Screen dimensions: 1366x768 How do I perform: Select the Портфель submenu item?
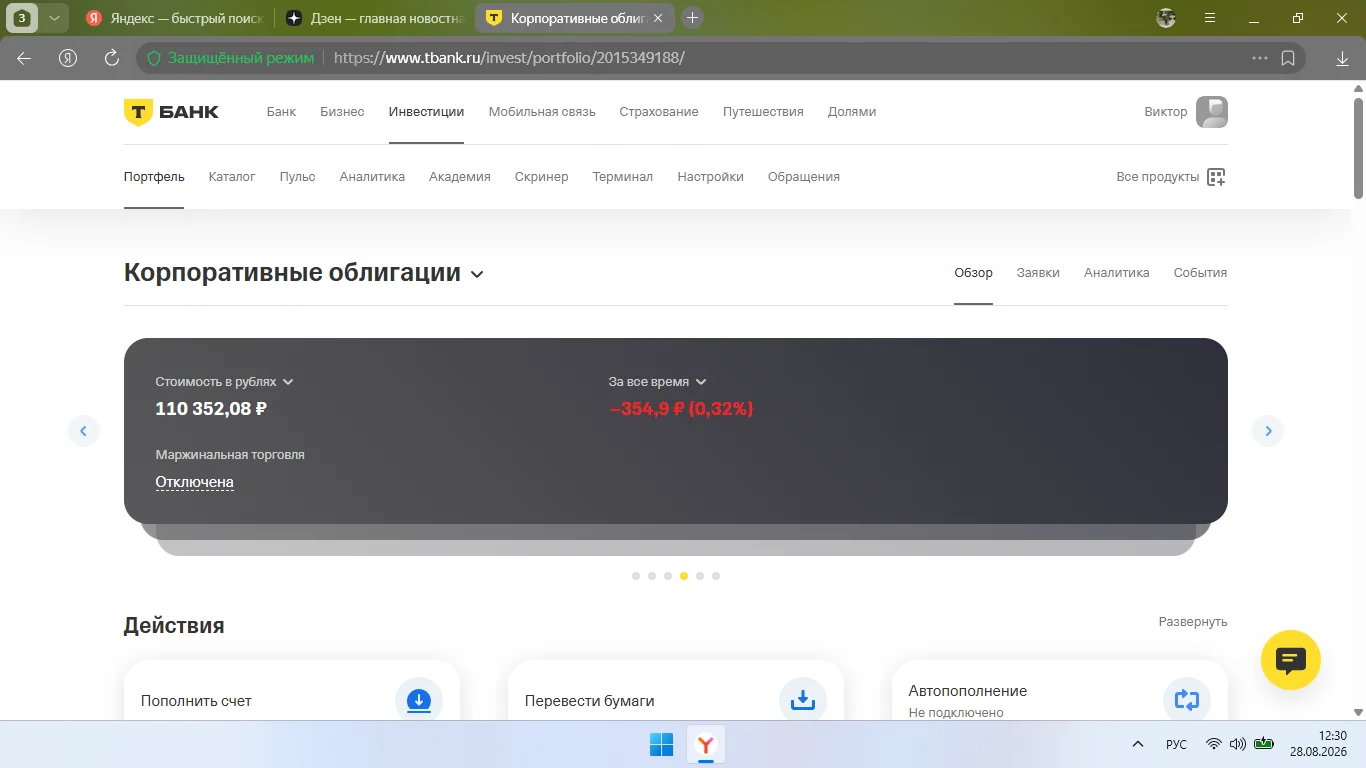click(x=154, y=177)
